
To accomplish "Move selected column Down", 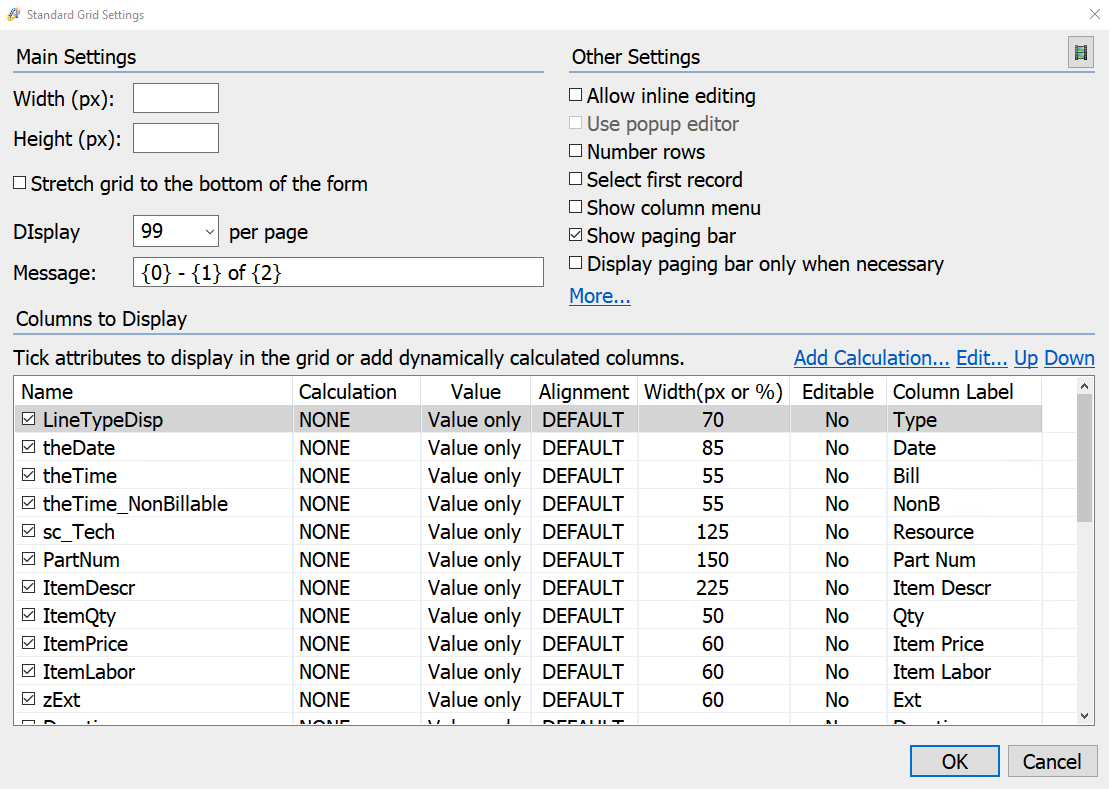I will tap(1069, 358).
